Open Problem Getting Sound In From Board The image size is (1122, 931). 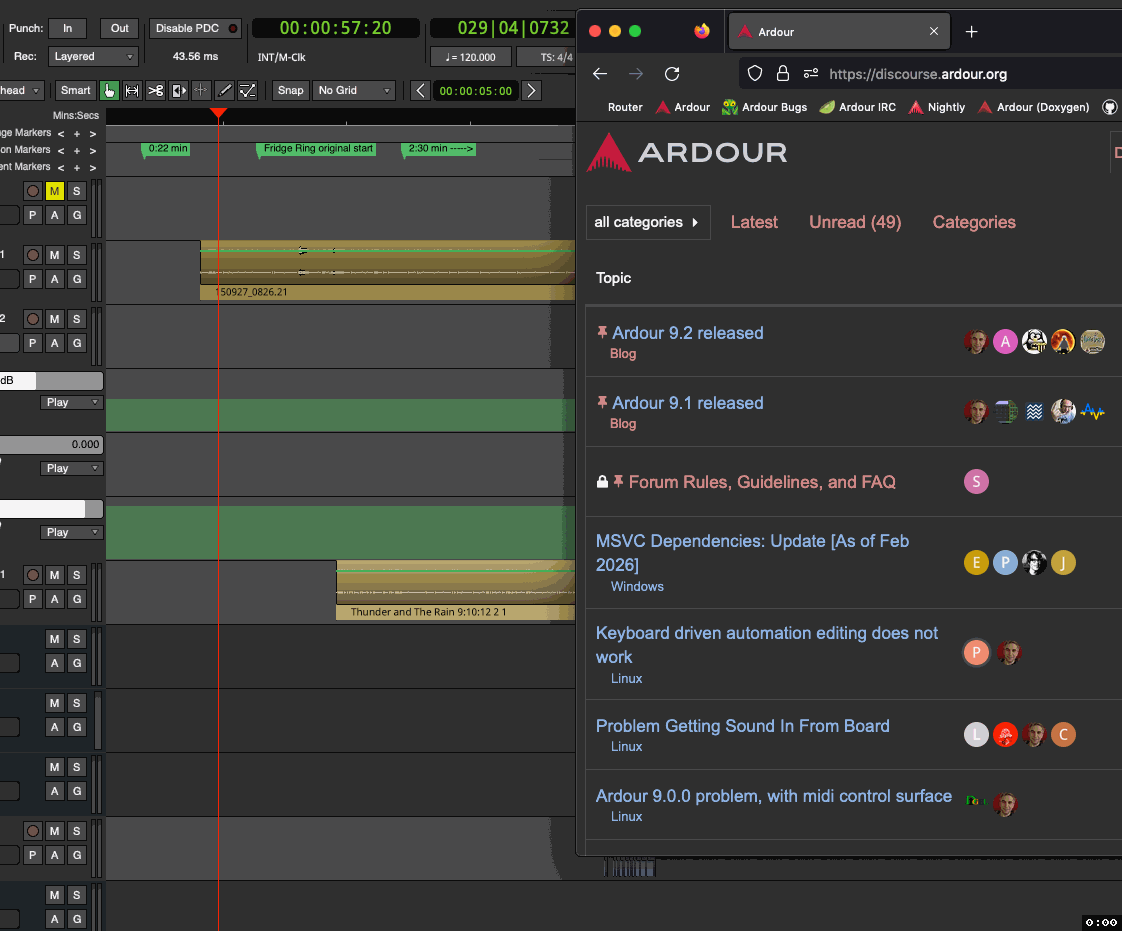(x=742, y=726)
